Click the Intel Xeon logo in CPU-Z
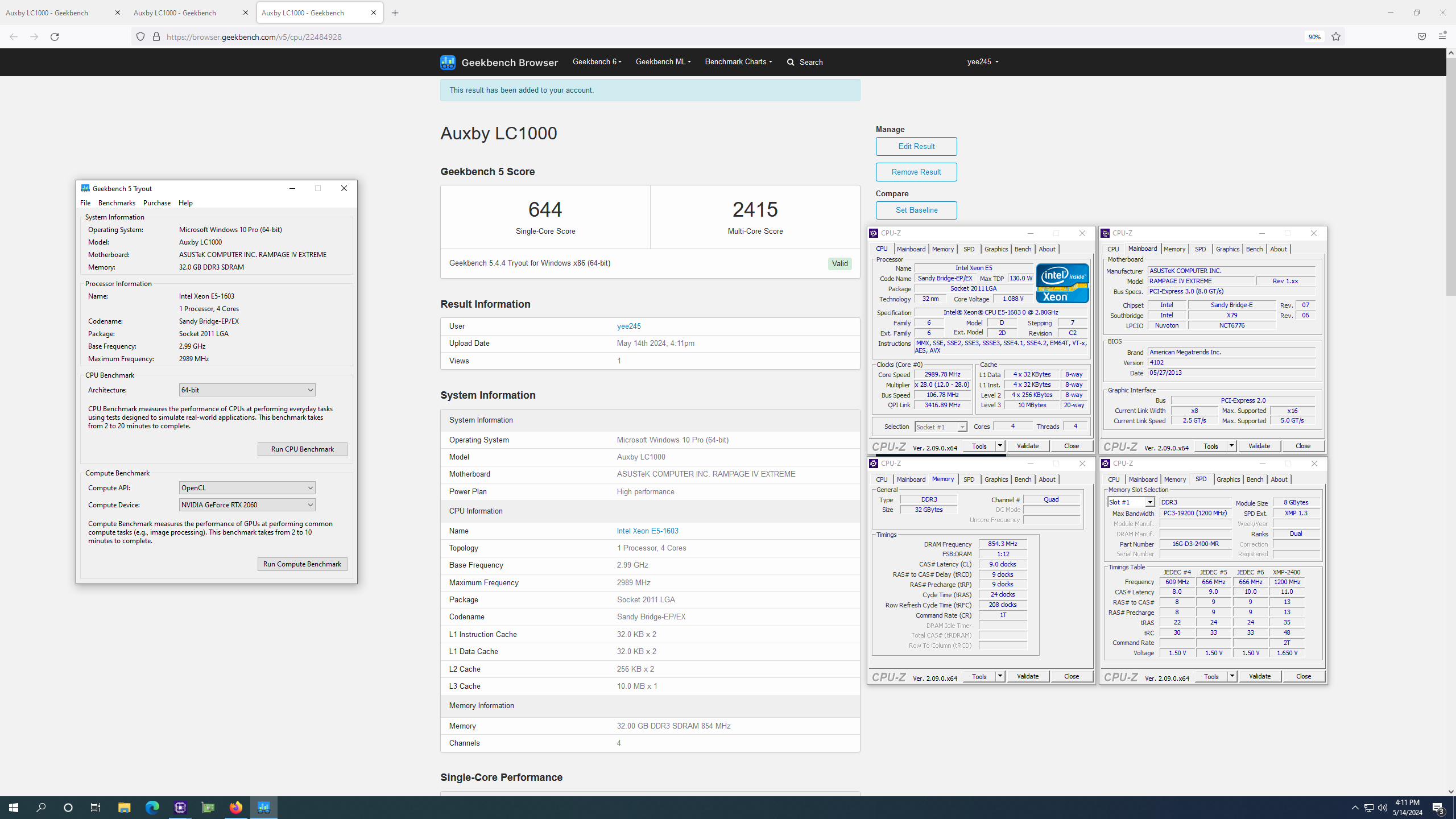This screenshot has width=1456, height=819. (1062, 283)
